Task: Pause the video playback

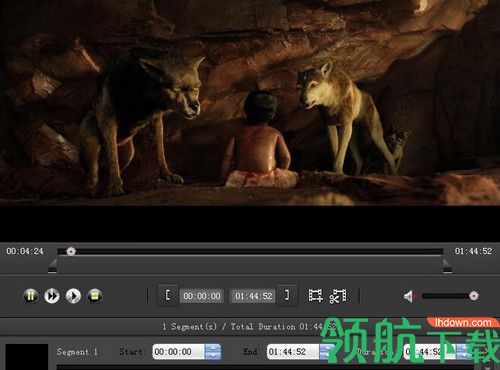Action: [x=31, y=296]
